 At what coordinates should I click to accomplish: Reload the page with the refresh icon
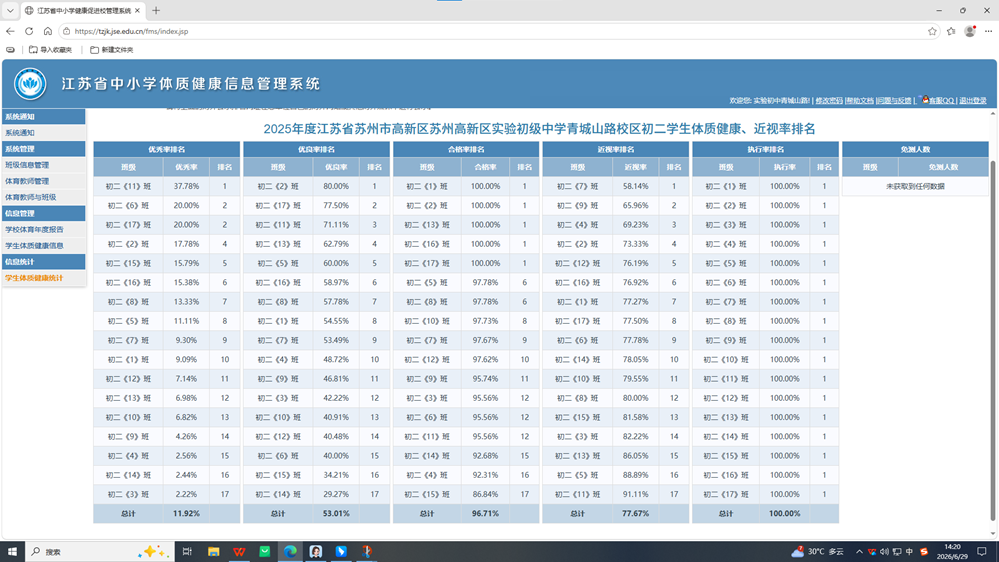click(29, 31)
